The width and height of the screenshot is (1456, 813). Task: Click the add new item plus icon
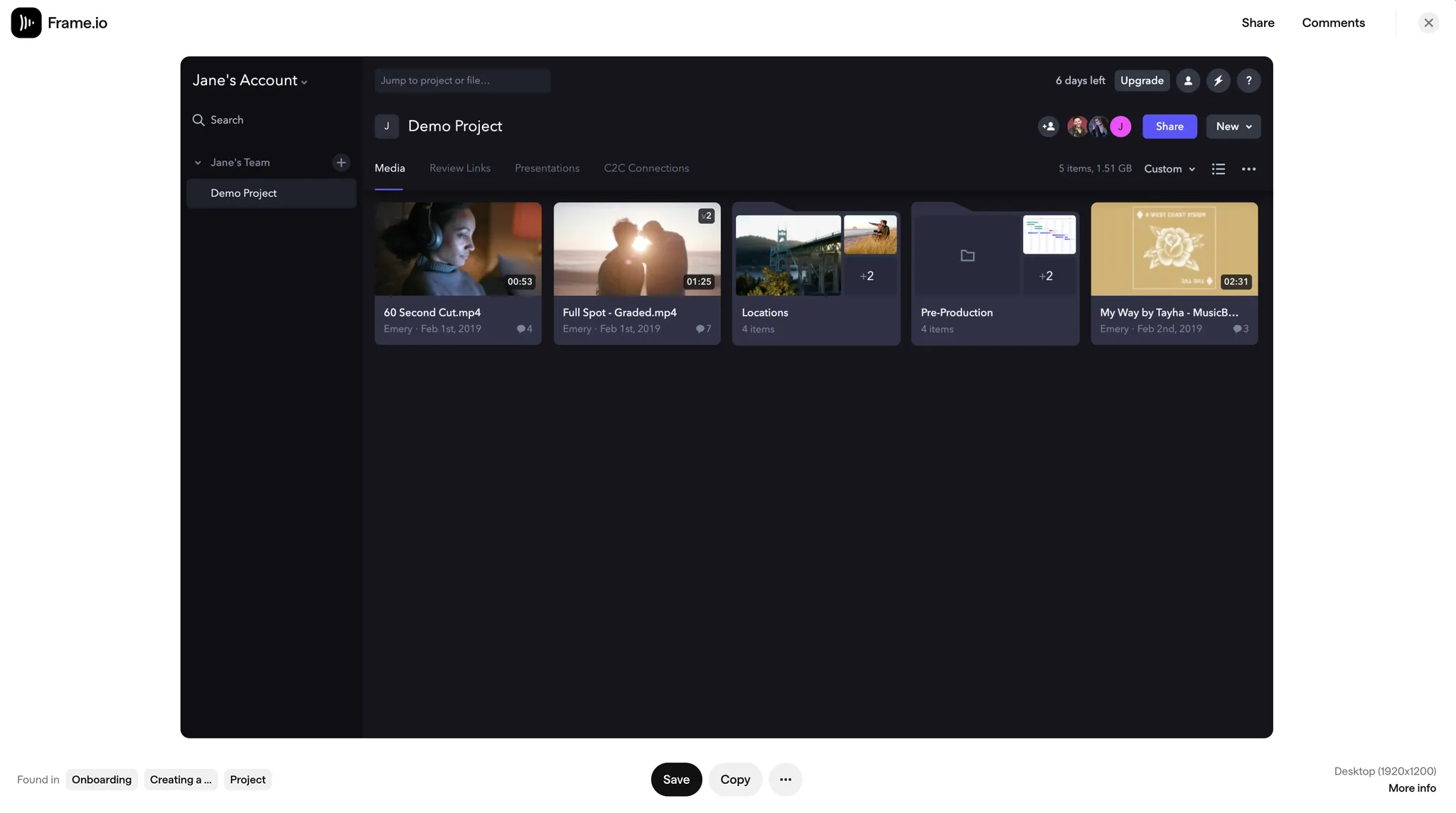coord(341,163)
